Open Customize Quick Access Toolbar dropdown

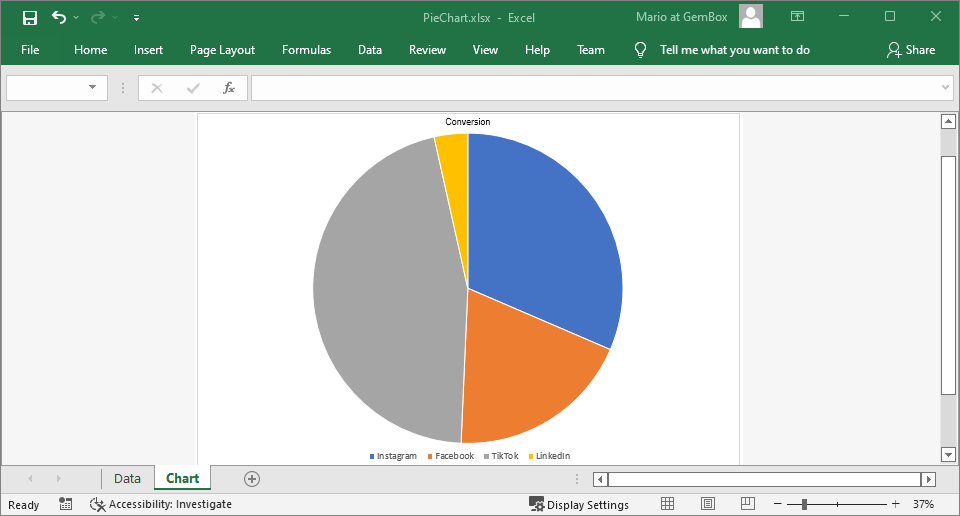tap(136, 18)
